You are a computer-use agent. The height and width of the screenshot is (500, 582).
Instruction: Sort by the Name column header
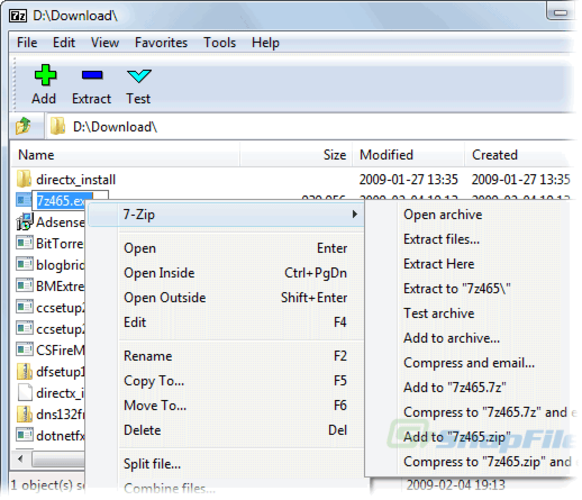[126, 155]
